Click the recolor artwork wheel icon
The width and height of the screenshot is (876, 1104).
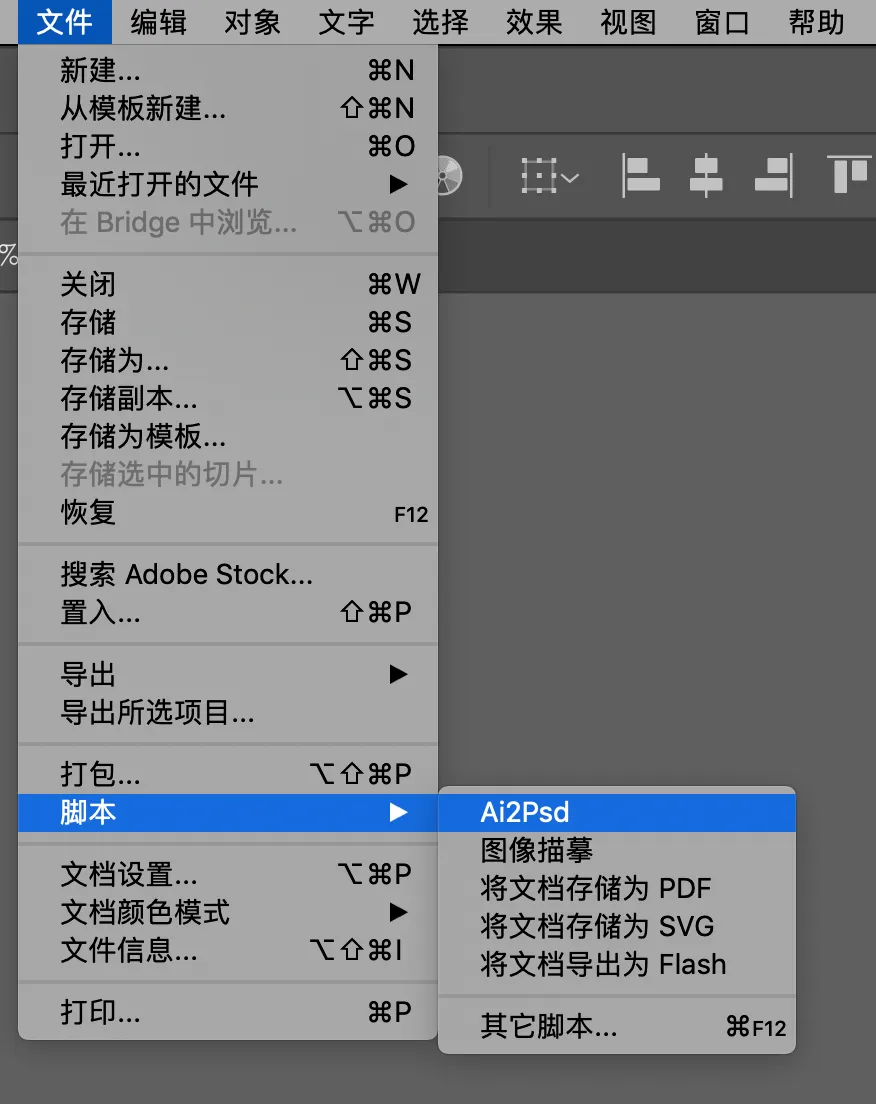(450, 175)
